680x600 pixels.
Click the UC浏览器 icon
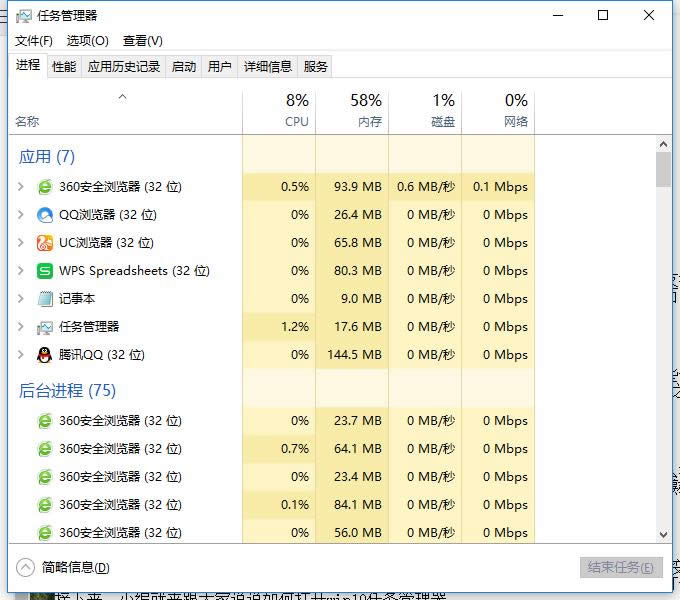point(45,243)
